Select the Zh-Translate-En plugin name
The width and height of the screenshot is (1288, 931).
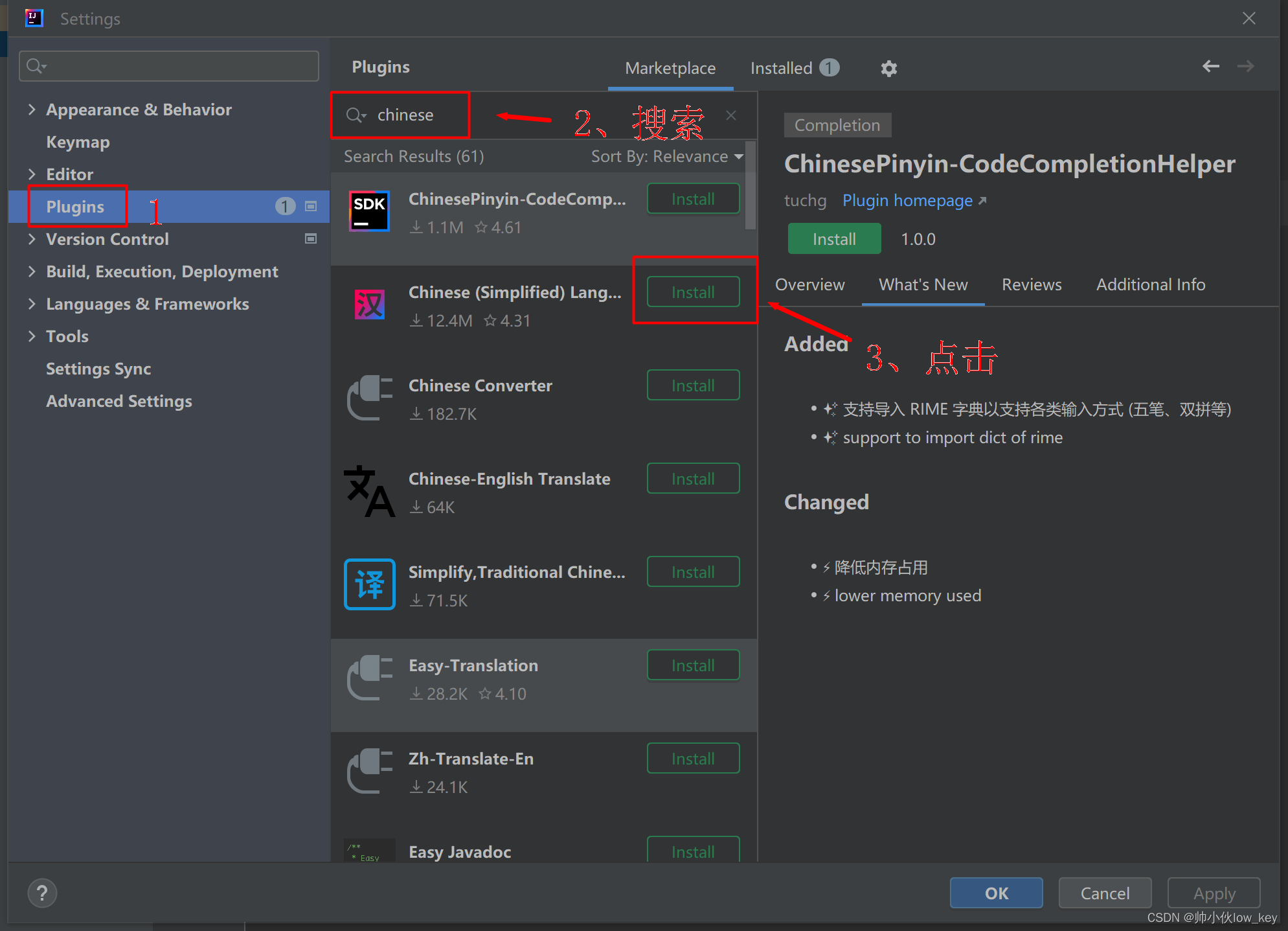tap(471, 759)
